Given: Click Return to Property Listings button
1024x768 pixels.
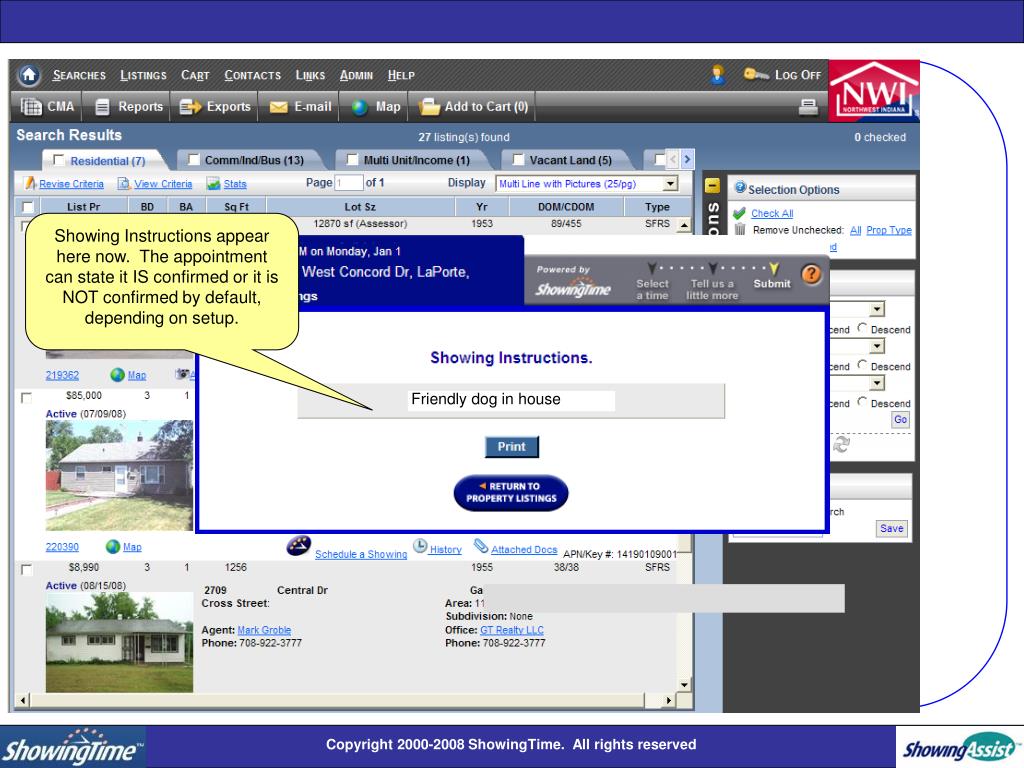Looking at the screenshot, I should coord(511,492).
